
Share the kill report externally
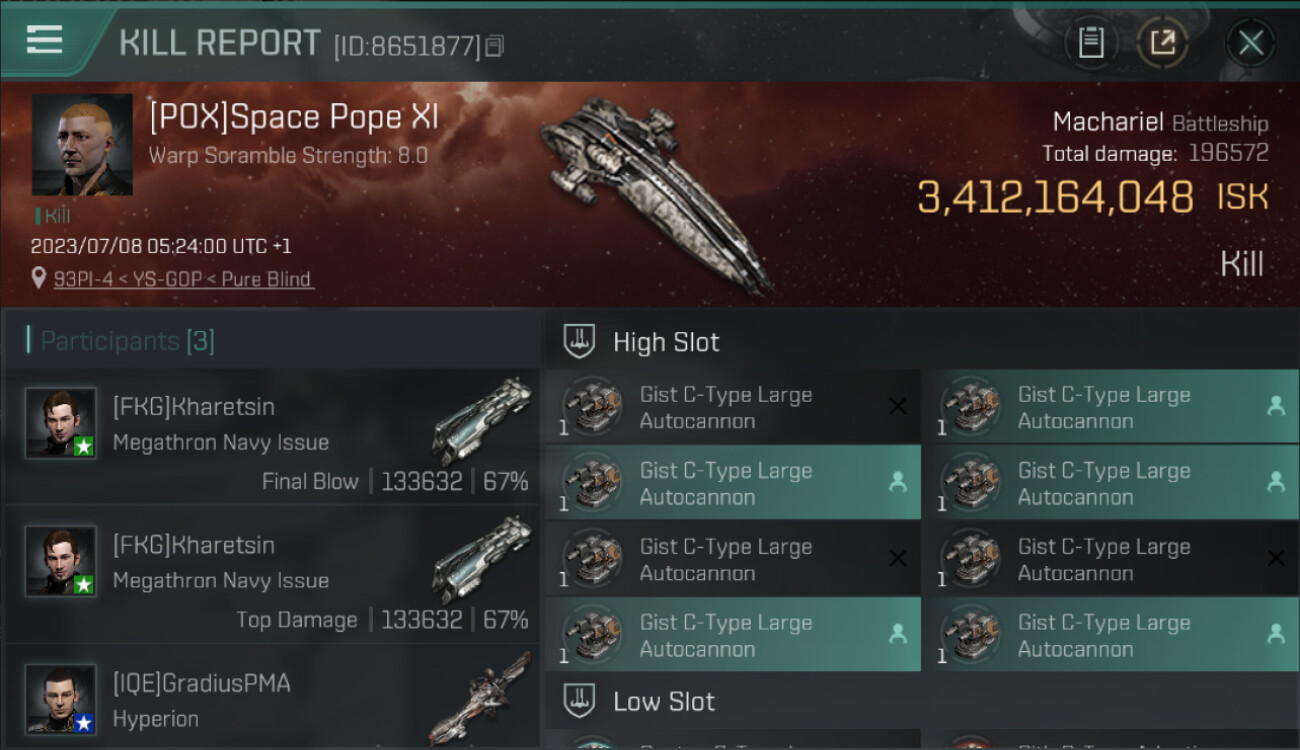coord(1162,42)
